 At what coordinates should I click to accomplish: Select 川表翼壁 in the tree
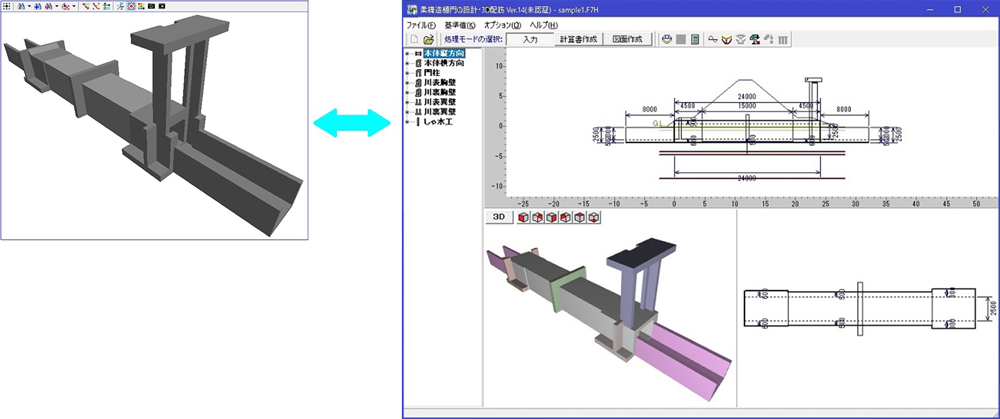[x=439, y=101]
